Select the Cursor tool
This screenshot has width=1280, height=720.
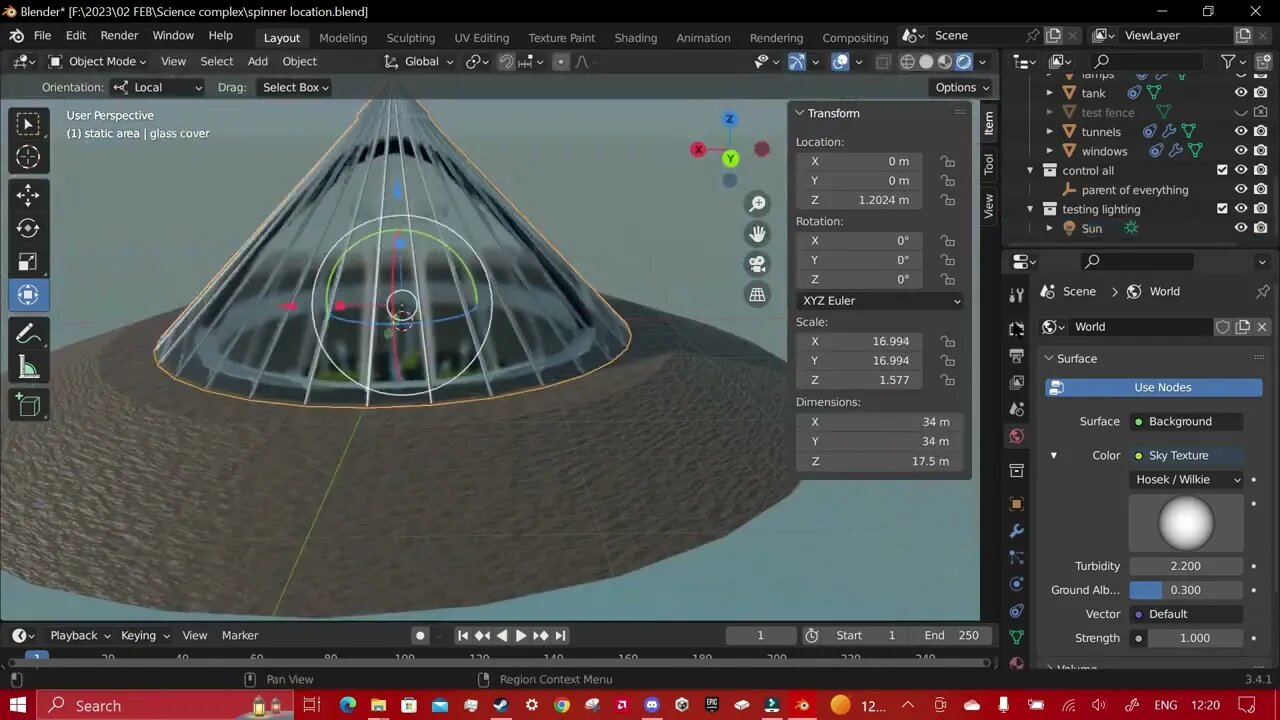coord(28,157)
